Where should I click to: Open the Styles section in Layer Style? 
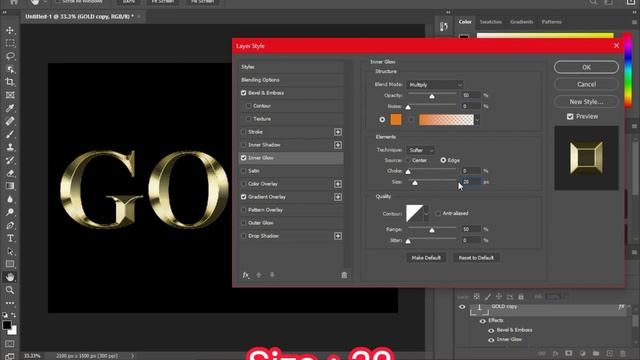[x=291, y=67]
